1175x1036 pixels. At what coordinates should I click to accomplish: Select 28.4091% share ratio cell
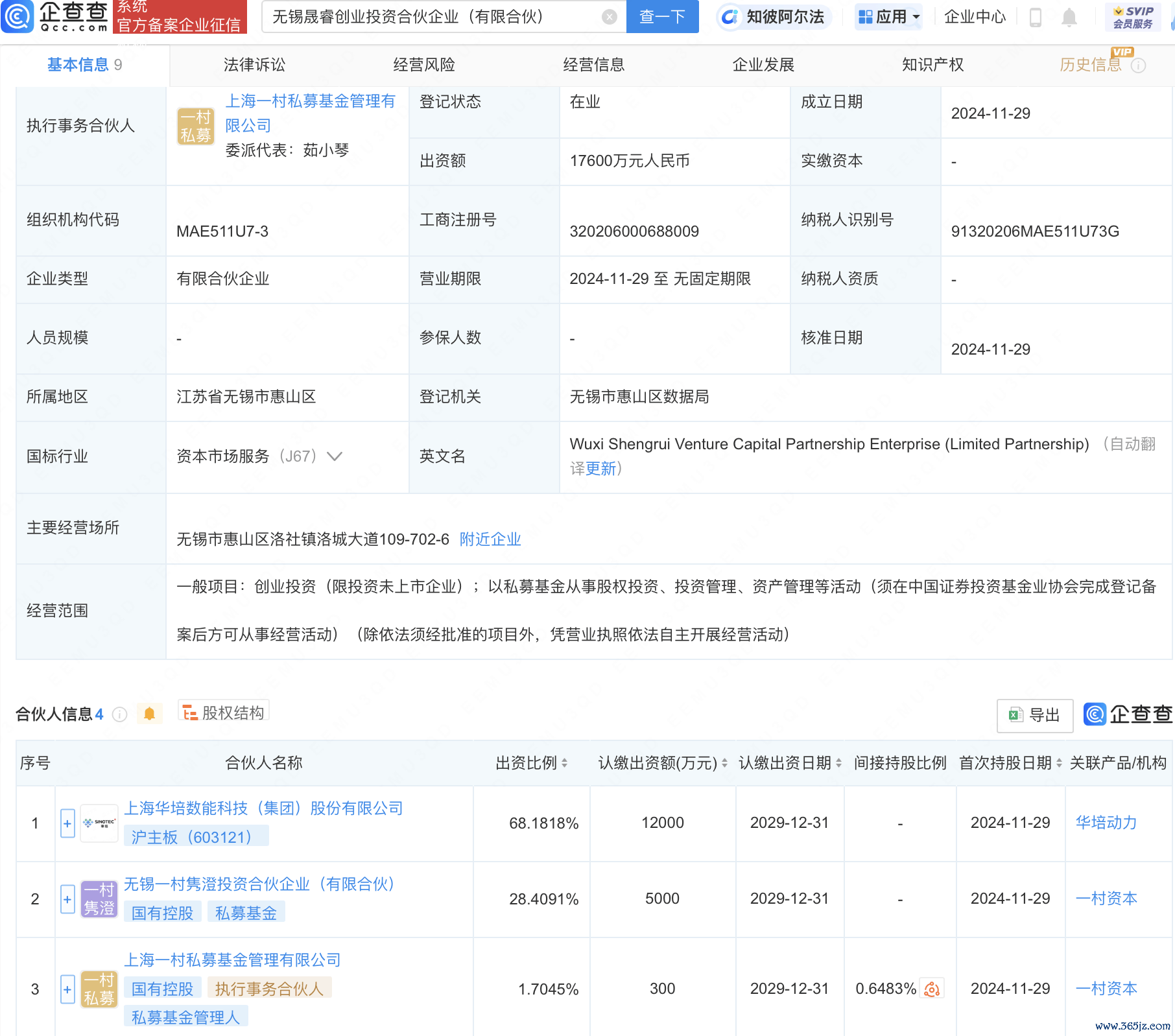pos(543,899)
